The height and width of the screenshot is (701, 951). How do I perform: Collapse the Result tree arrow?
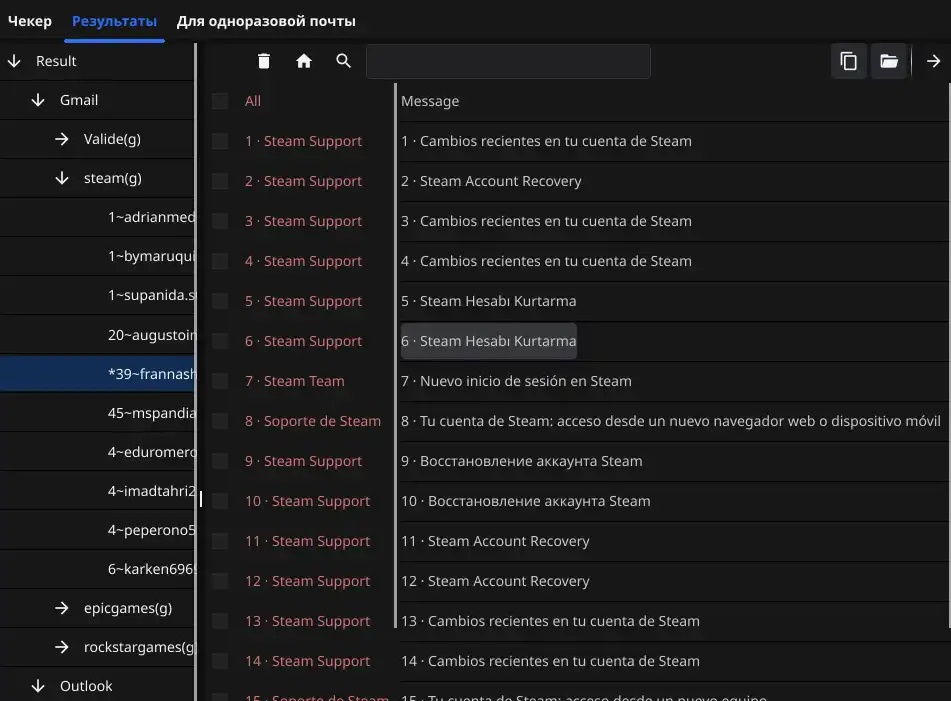pos(15,61)
